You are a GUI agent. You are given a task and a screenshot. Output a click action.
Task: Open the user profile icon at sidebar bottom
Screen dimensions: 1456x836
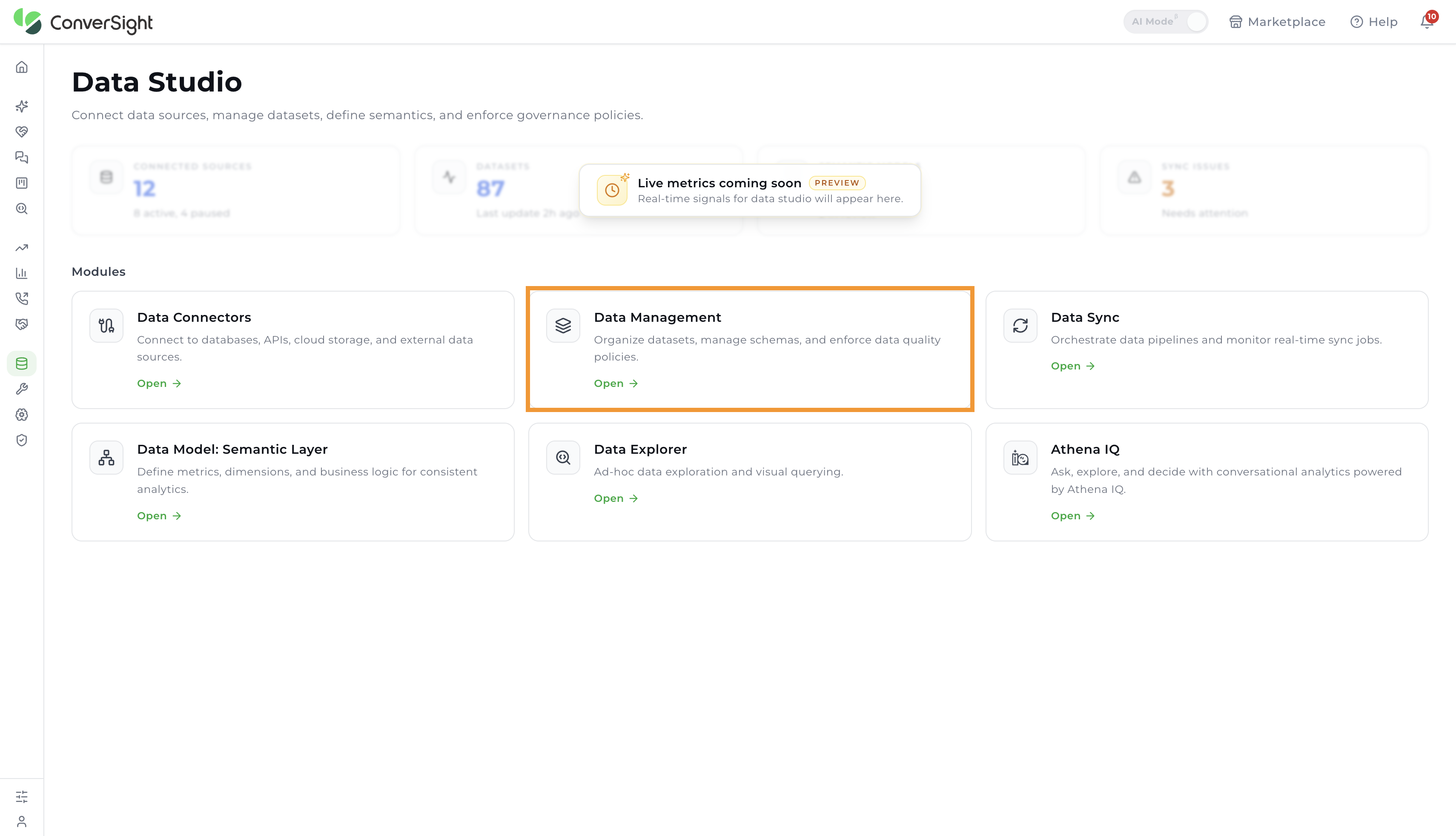22,822
